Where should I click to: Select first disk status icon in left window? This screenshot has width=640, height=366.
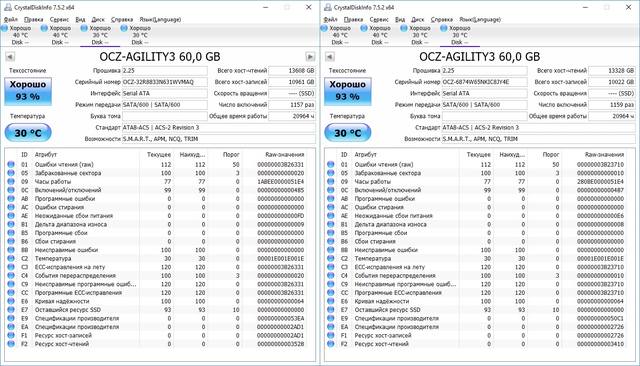(4, 28)
